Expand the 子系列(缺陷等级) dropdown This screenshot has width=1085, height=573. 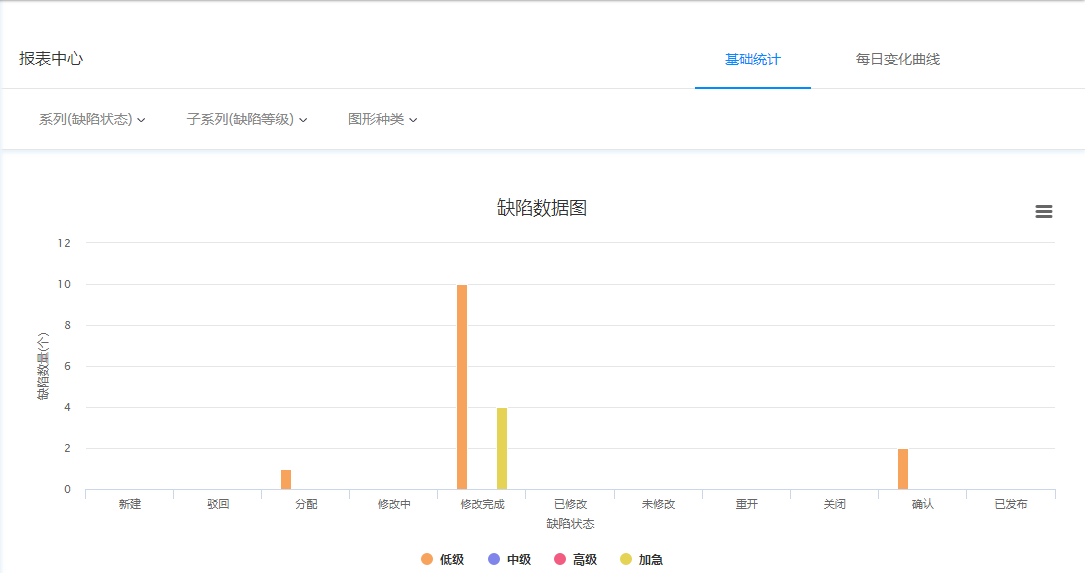[x=246, y=119]
